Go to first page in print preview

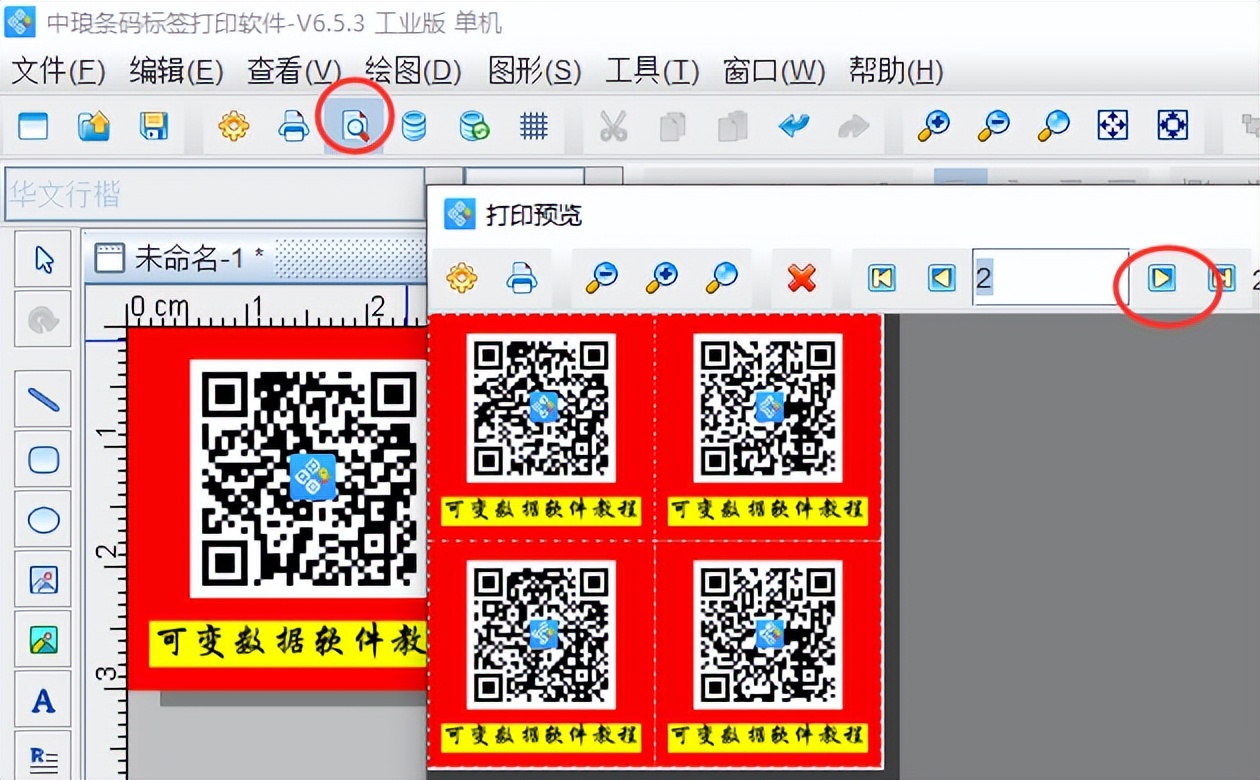pyautogui.click(x=881, y=277)
